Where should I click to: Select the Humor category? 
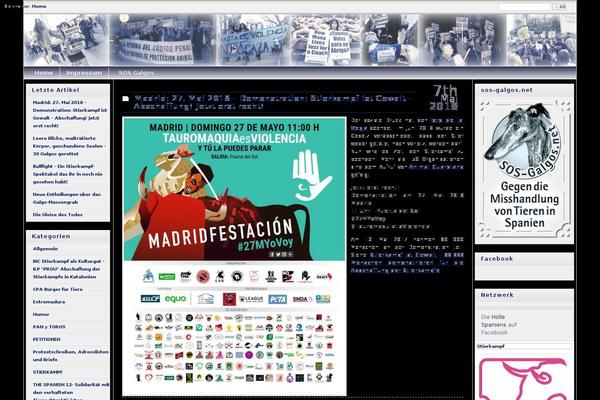(x=41, y=314)
